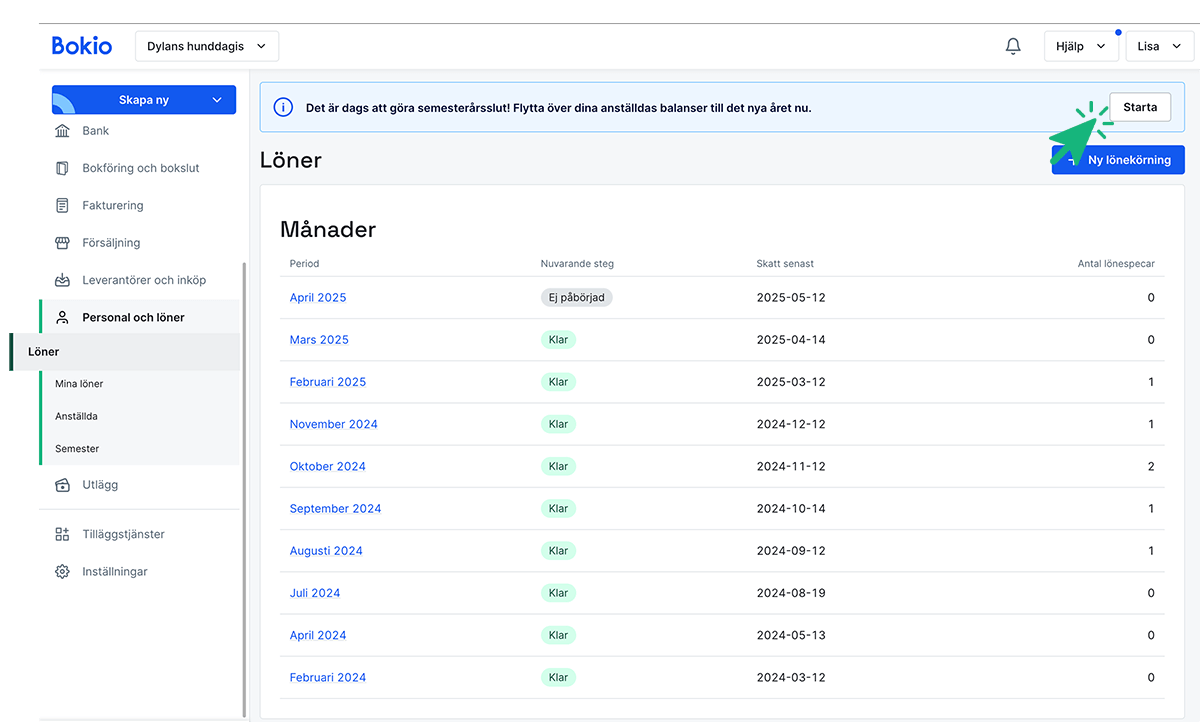Screen dimensions: 1200x722
Task: Click the info icon in semester banner
Action: [283, 108]
